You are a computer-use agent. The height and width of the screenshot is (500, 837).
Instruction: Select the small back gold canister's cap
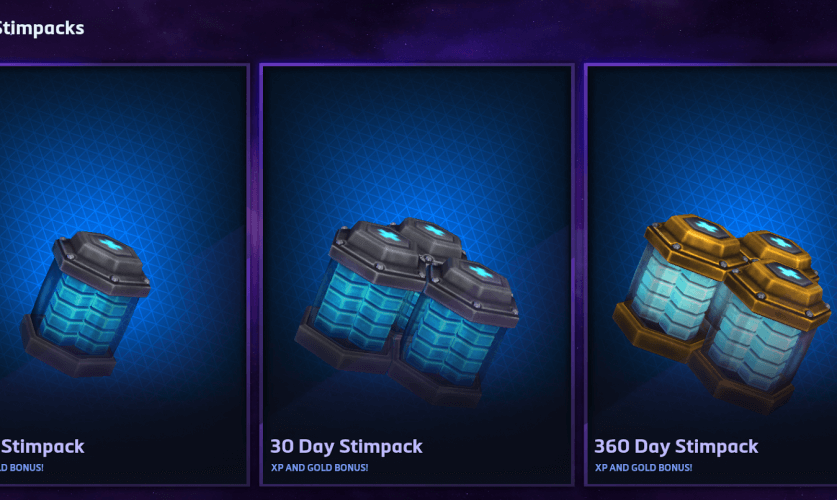[x=778, y=247]
